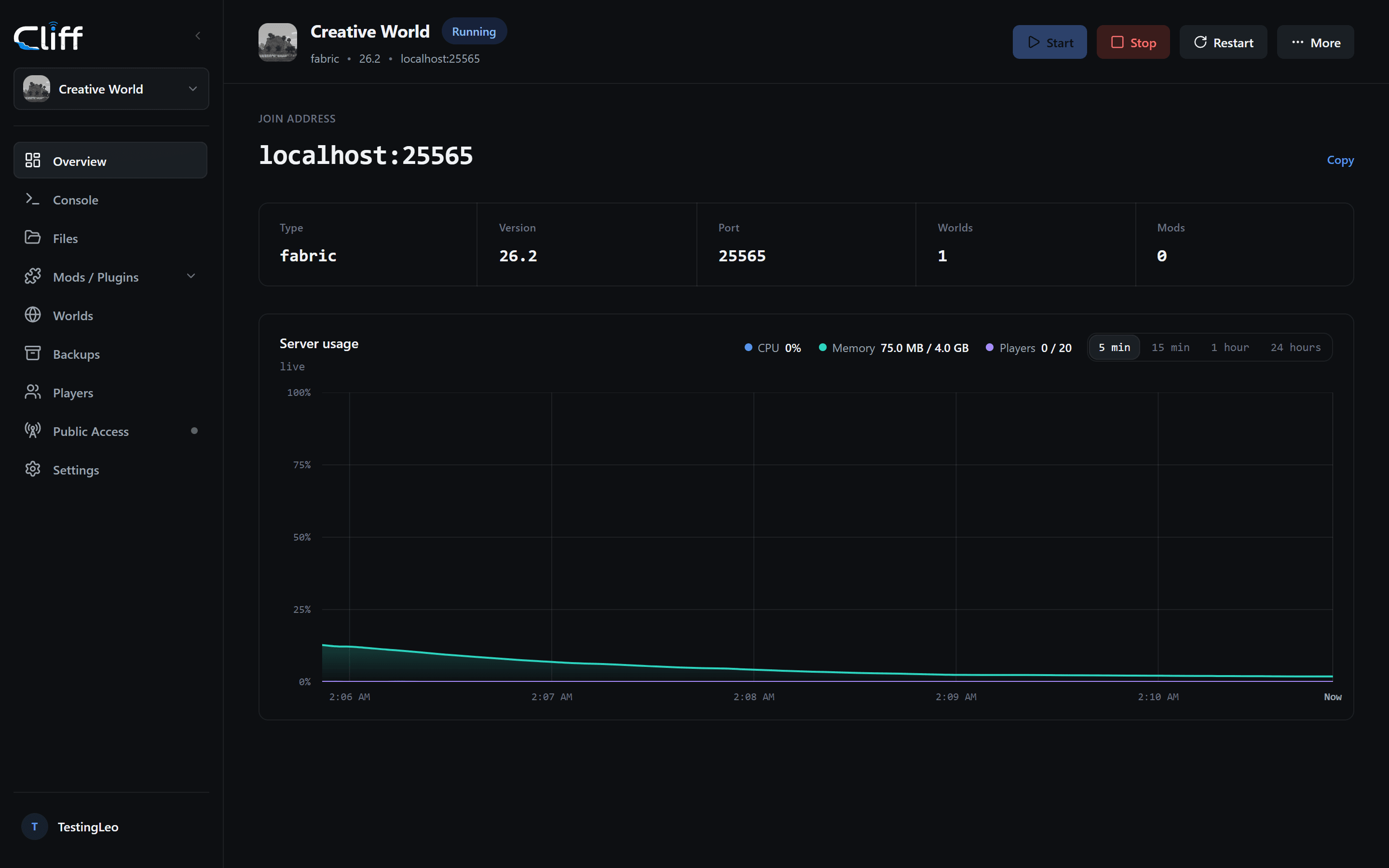
Task: Start the server
Action: click(1050, 42)
